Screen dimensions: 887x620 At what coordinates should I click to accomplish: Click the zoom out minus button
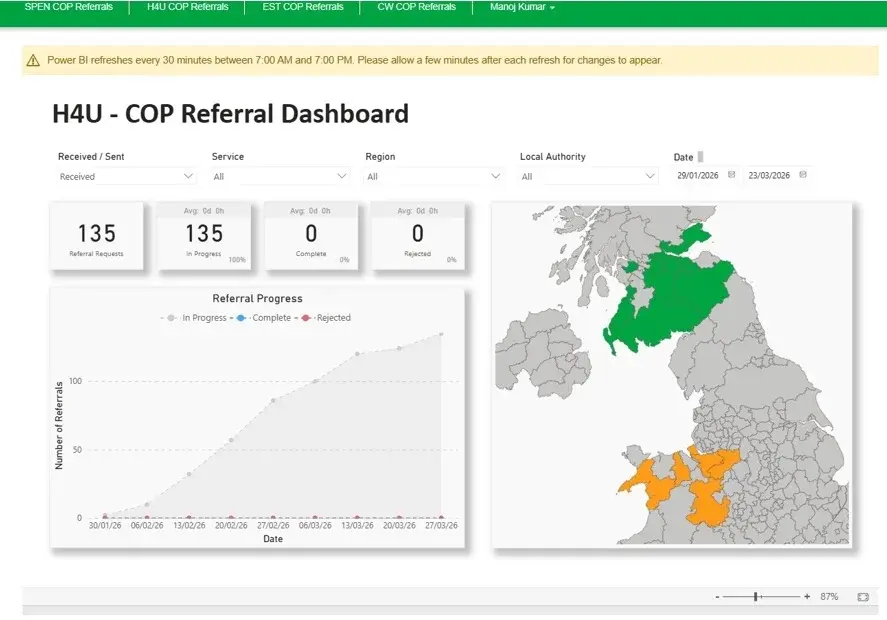point(717,597)
